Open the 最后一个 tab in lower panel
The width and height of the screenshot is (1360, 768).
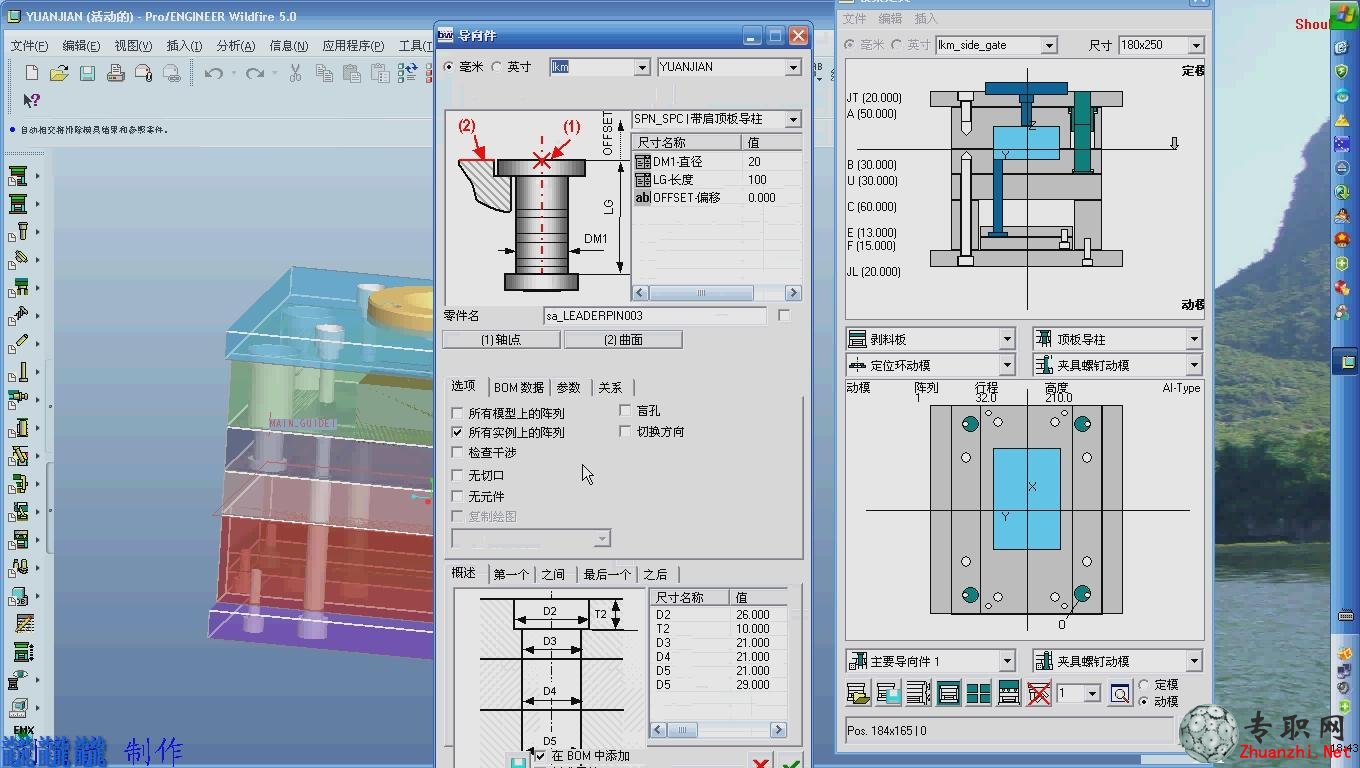(607, 574)
